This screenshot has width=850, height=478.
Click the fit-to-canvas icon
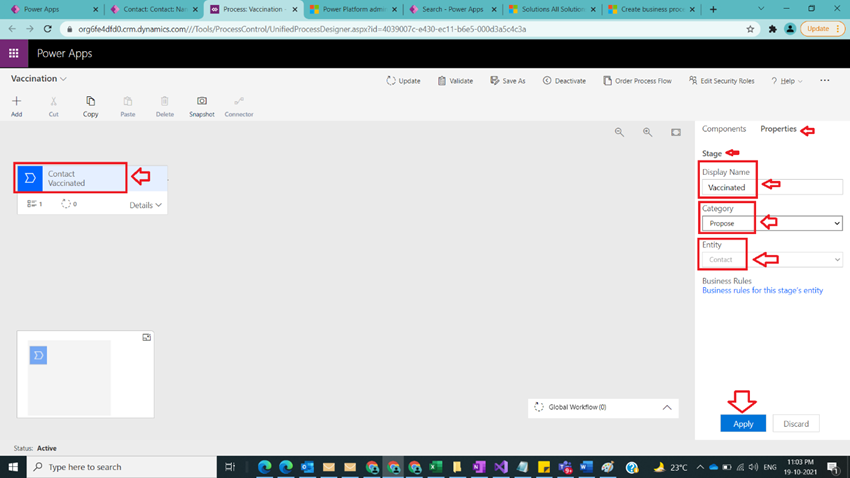(675, 132)
